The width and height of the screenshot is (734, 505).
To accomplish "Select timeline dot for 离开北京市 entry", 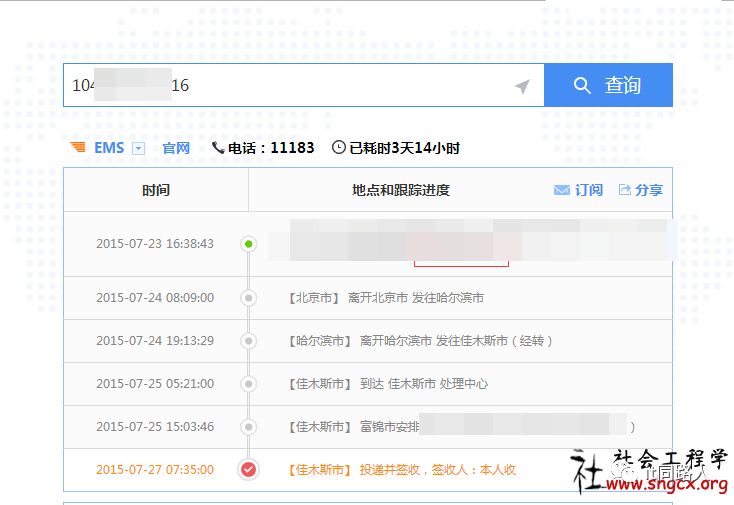I will 249,298.
